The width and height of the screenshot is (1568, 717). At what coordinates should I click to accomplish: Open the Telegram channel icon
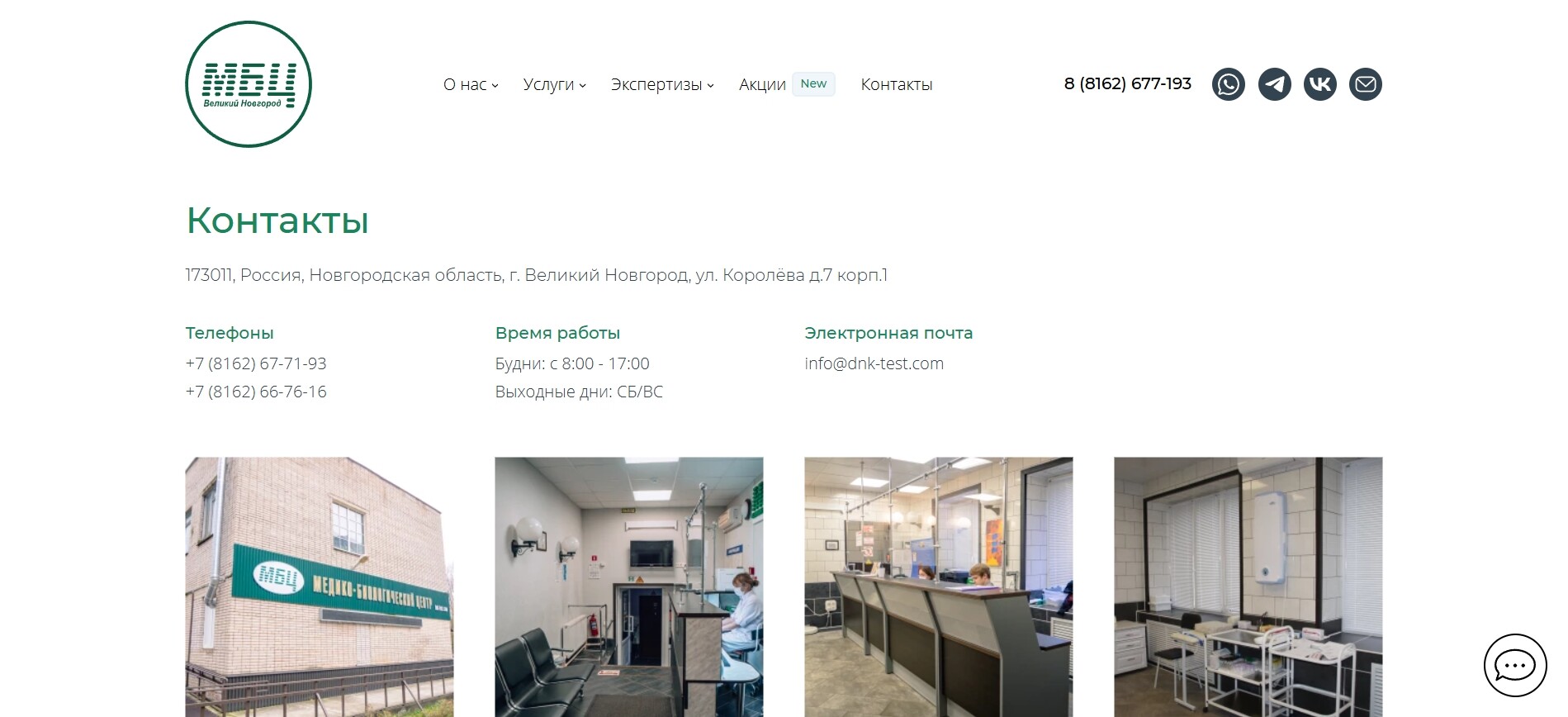[1274, 84]
